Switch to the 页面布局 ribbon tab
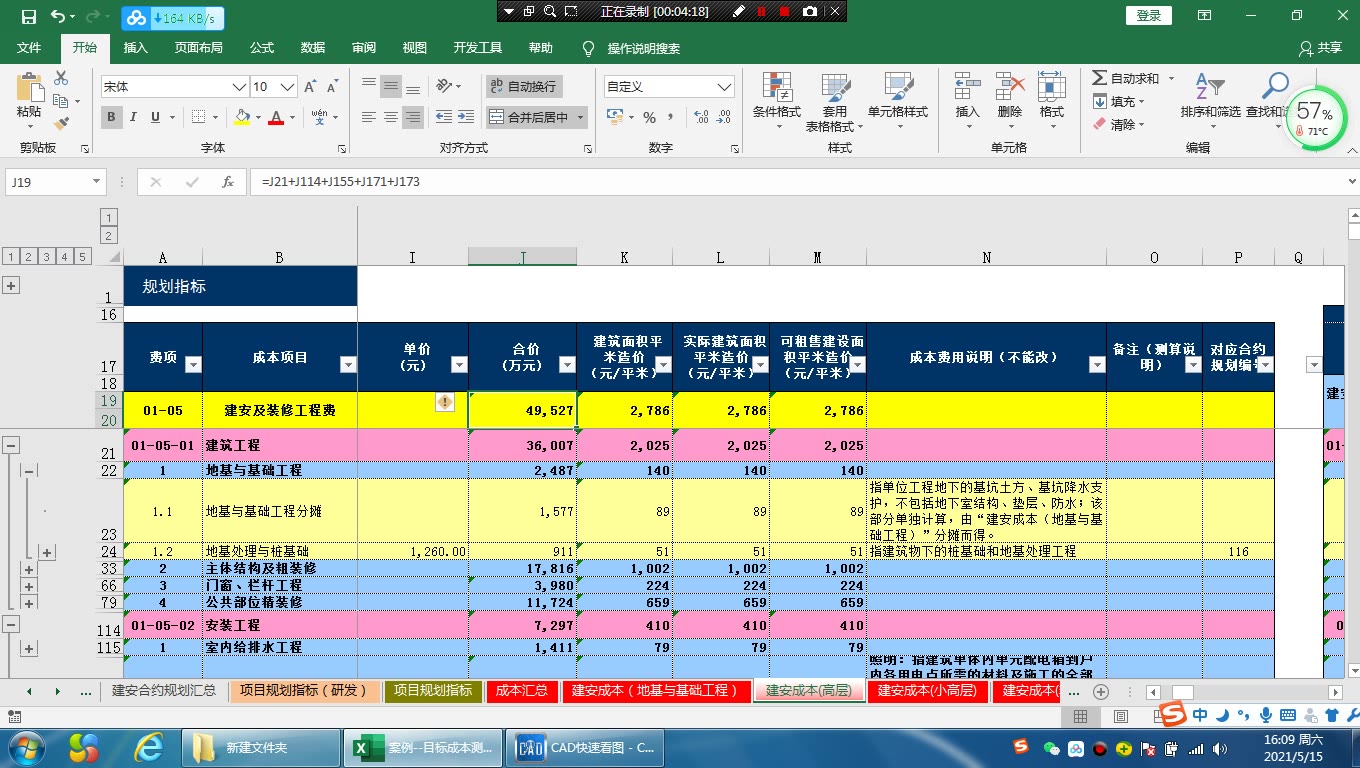Screen dimensions: 1360x768 click(x=198, y=48)
